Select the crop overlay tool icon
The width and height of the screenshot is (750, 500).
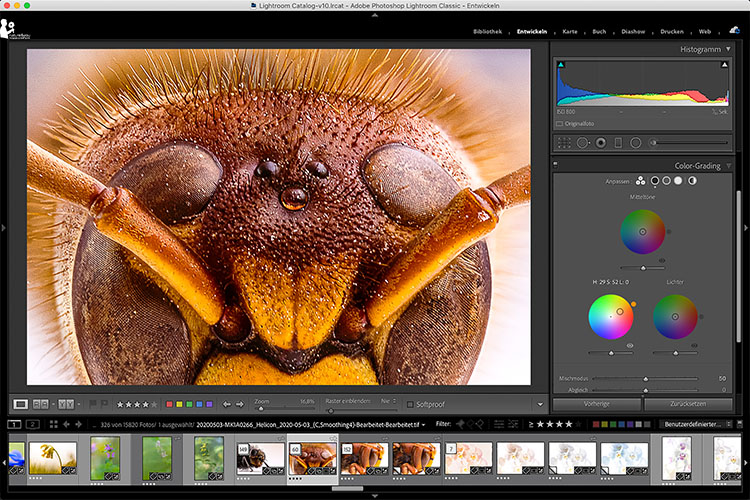(x=566, y=143)
